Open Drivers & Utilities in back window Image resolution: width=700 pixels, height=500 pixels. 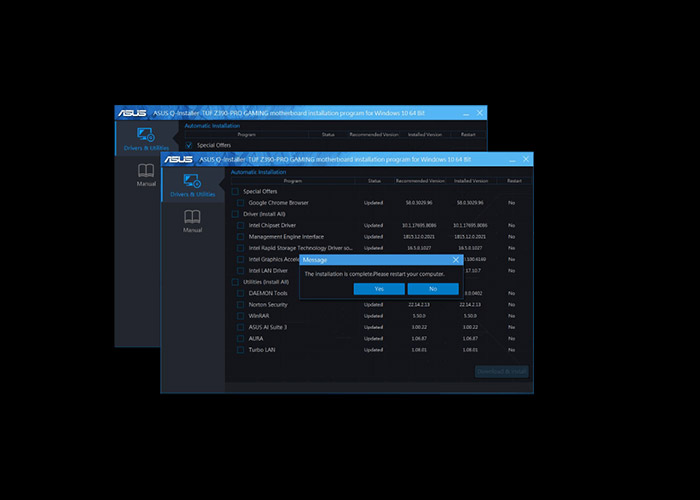[146, 139]
